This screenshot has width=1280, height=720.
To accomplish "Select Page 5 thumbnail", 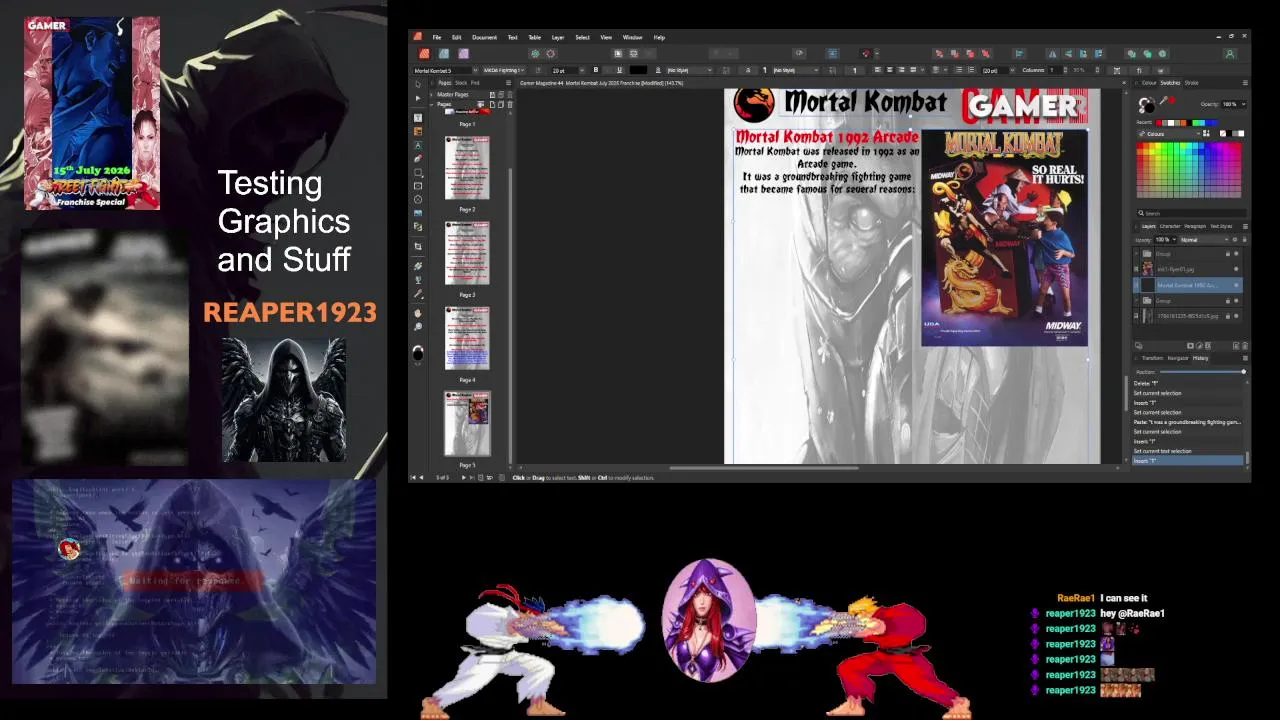I will pos(467,424).
